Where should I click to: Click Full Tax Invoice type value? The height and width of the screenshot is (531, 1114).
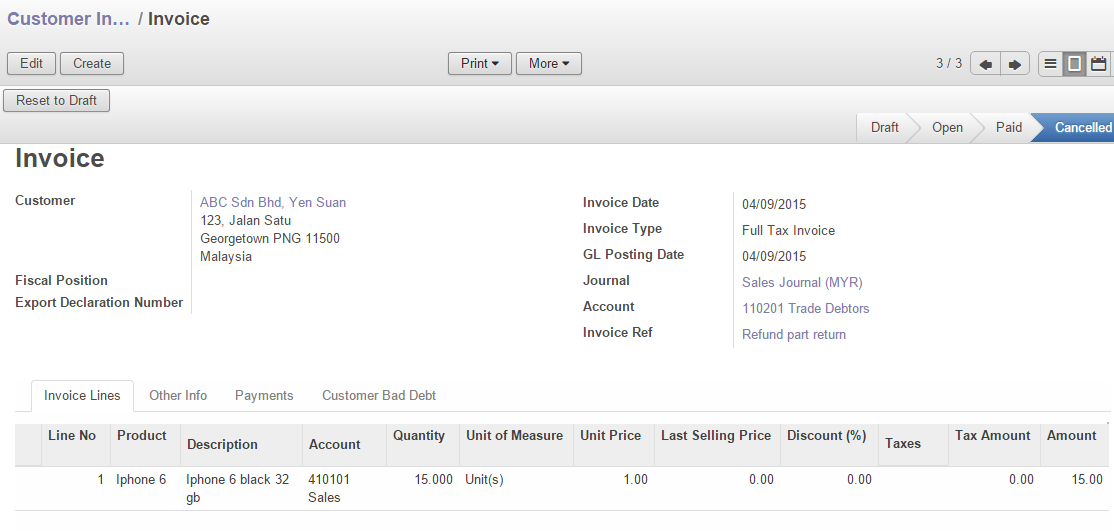(789, 231)
